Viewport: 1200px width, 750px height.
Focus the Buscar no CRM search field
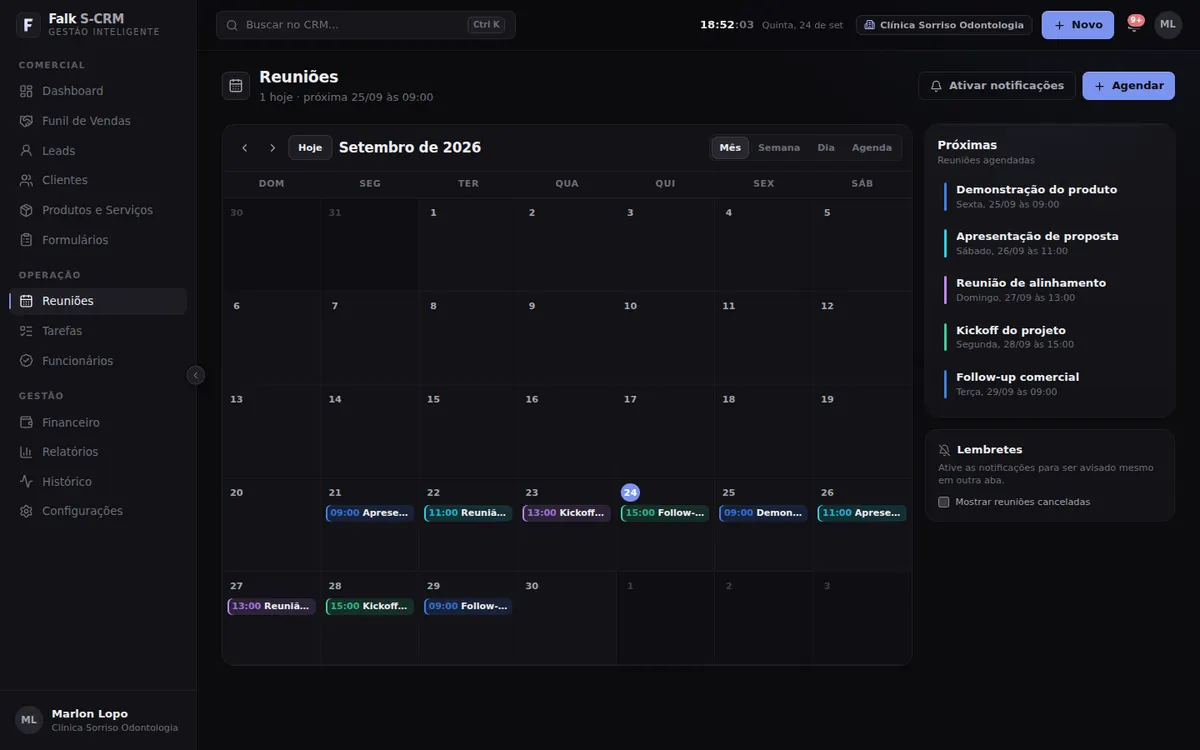click(366, 25)
